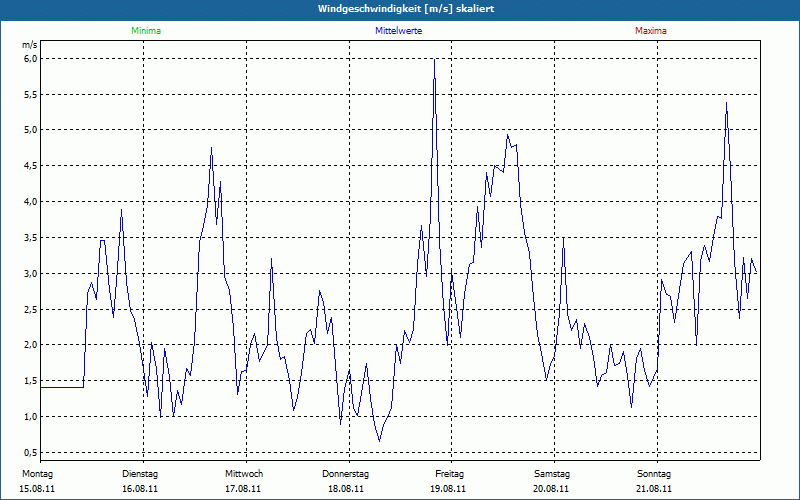Click the Sonntag day label
Screen dimensions: 800x500
654,474
